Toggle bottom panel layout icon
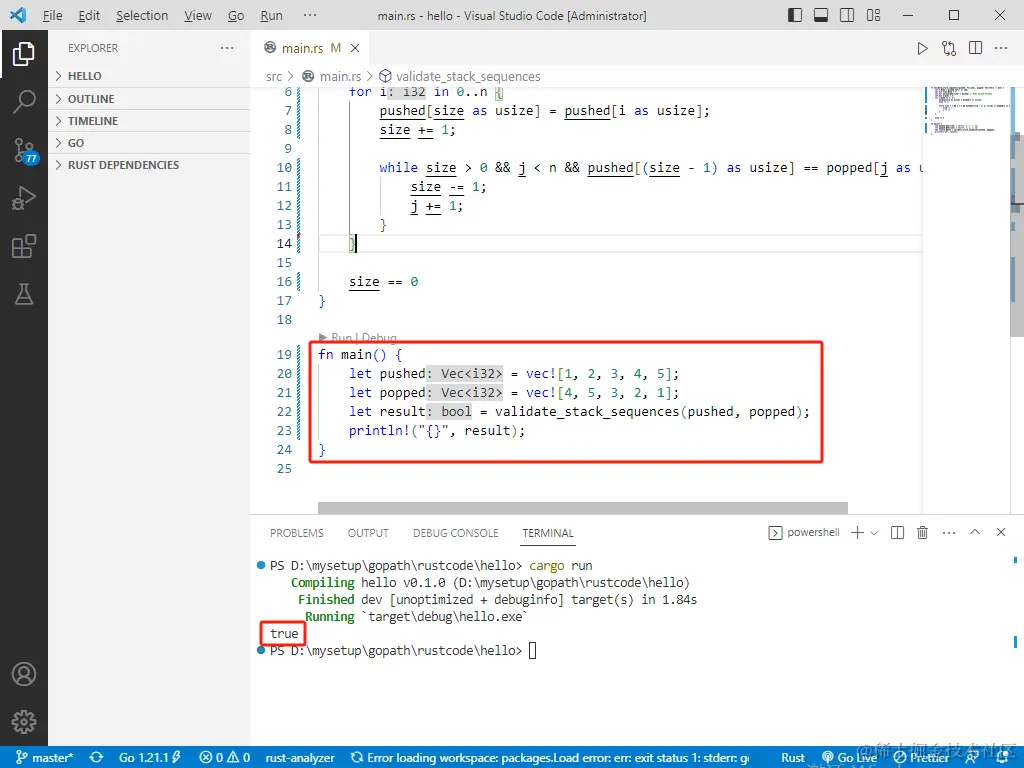 [x=821, y=15]
